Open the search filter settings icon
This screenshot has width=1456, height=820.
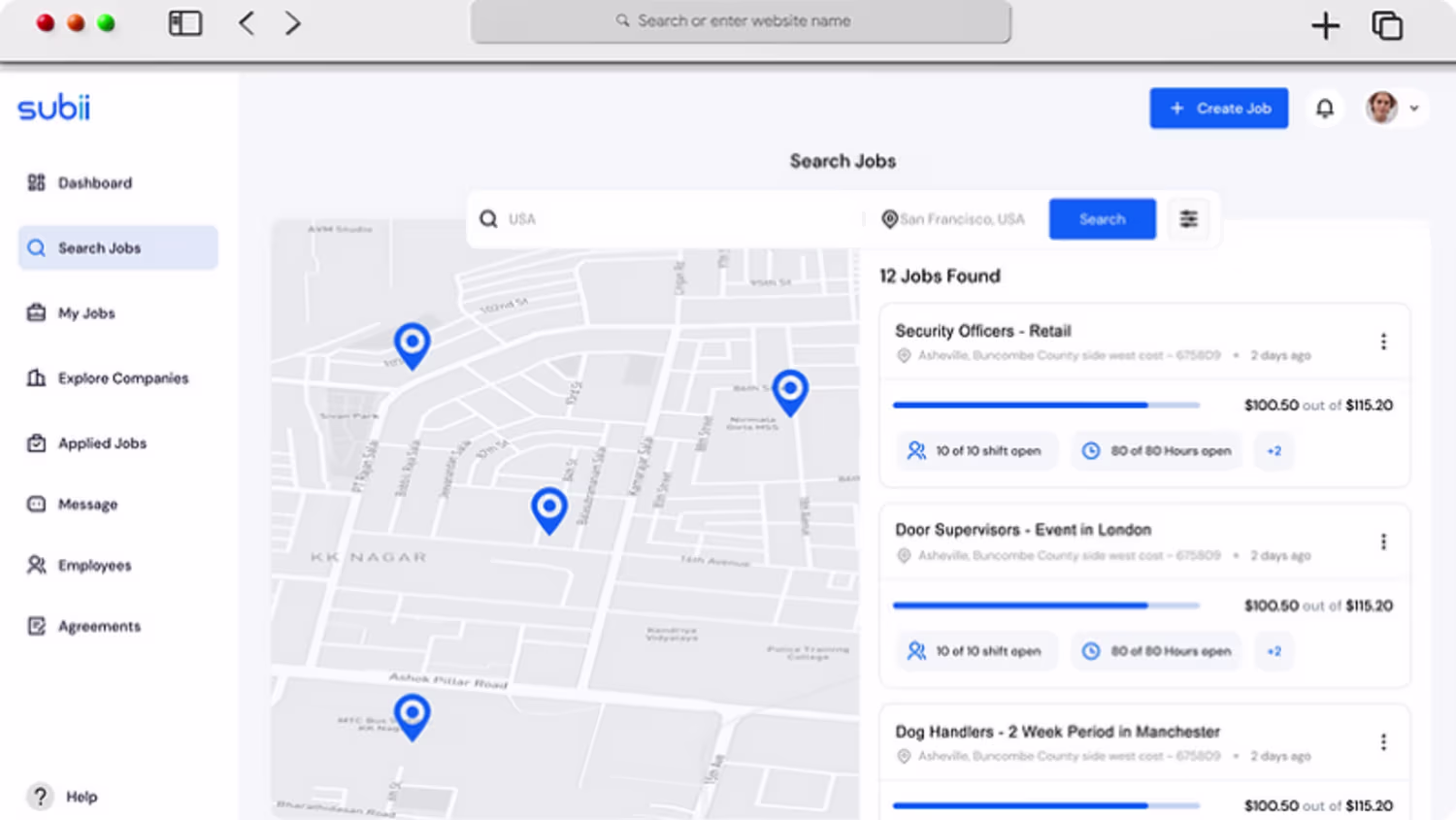(x=1189, y=218)
